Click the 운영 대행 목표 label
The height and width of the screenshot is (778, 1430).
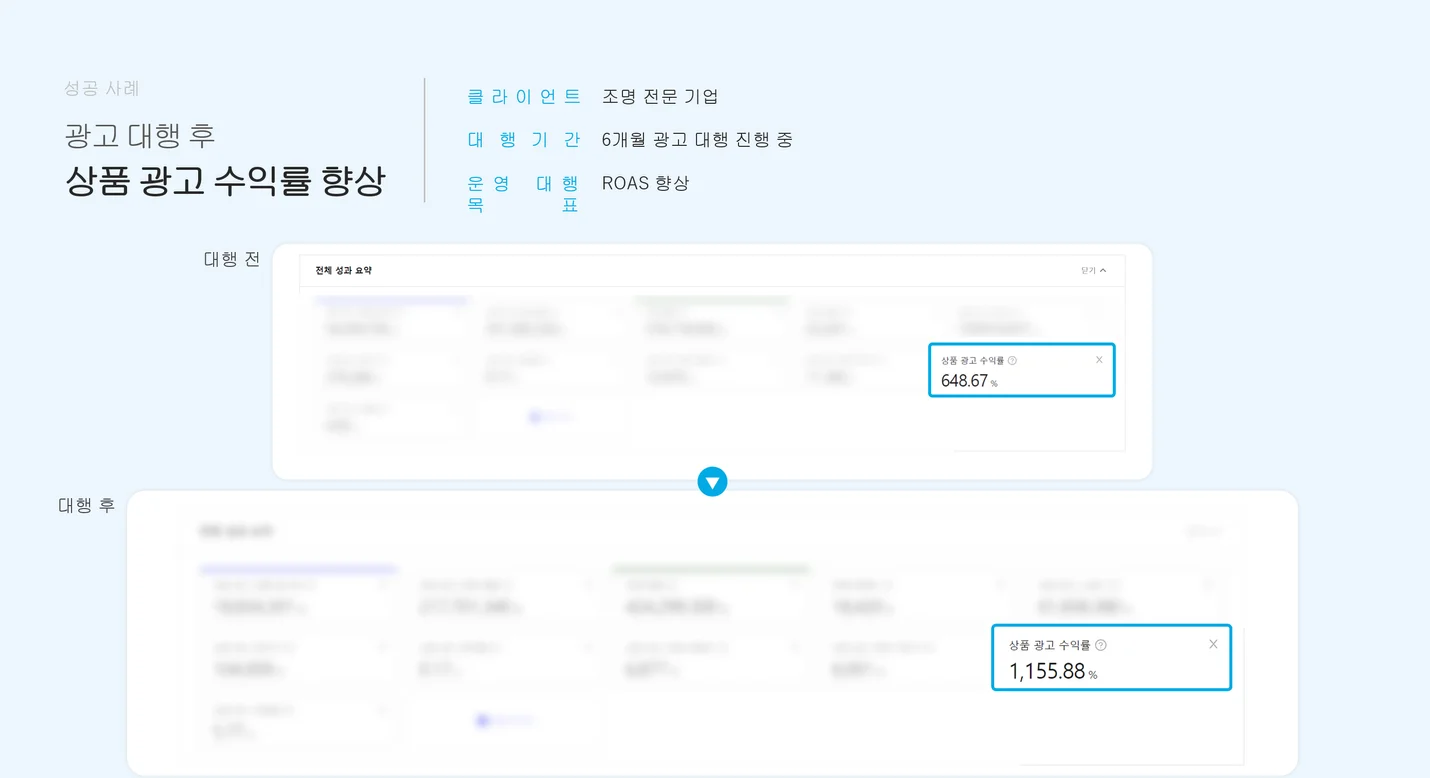524,194
